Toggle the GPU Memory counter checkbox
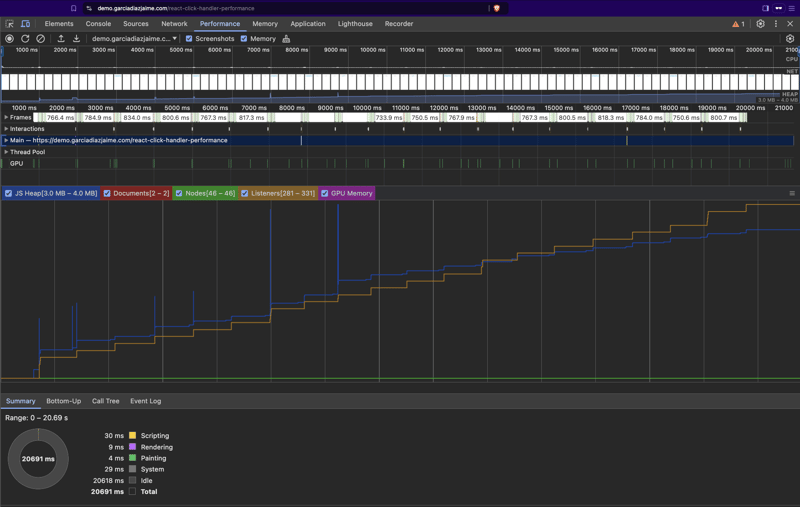Screen dimensions: 800x507 point(324,193)
